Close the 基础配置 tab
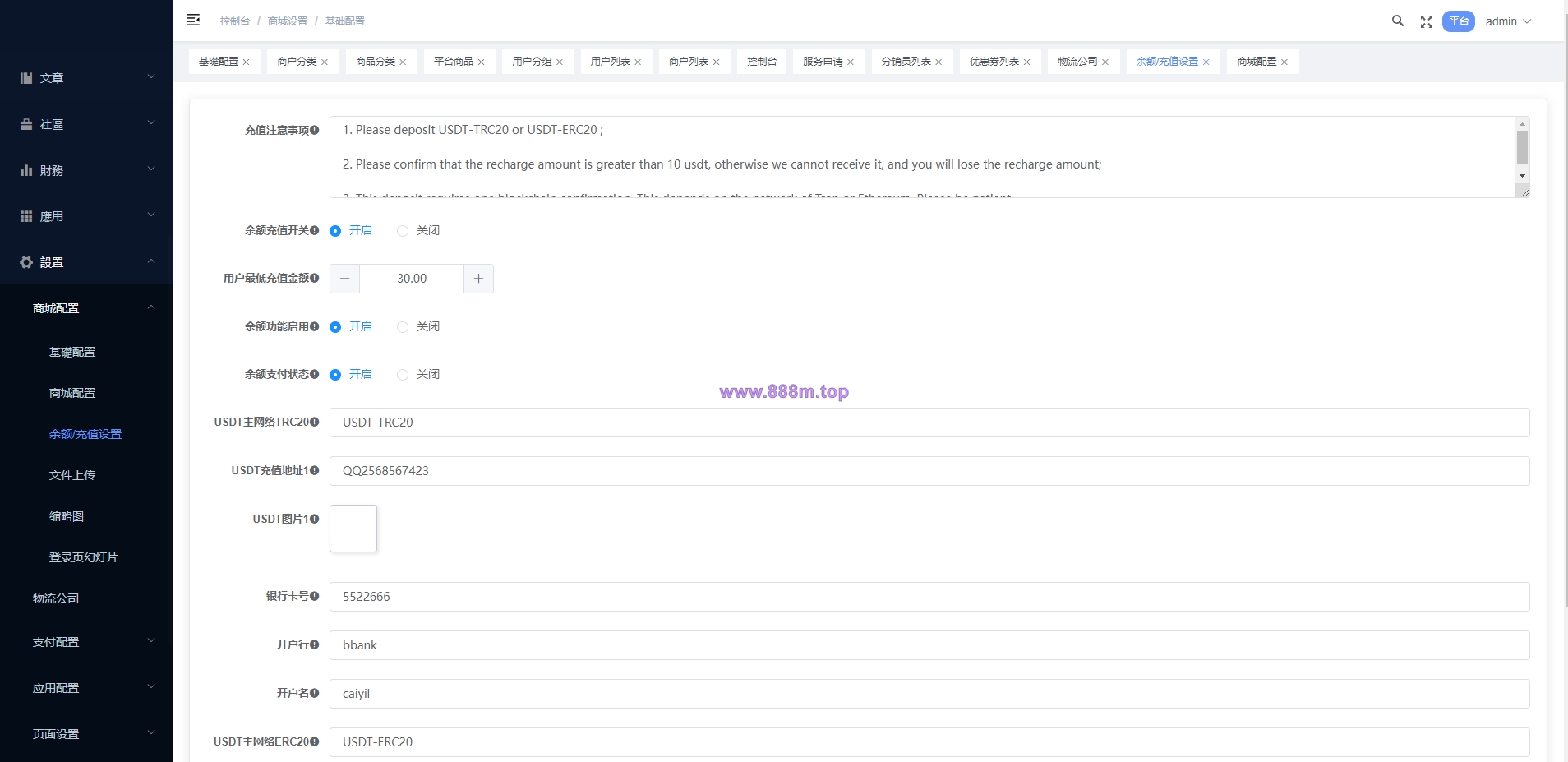The width and height of the screenshot is (1568, 762). tap(246, 62)
